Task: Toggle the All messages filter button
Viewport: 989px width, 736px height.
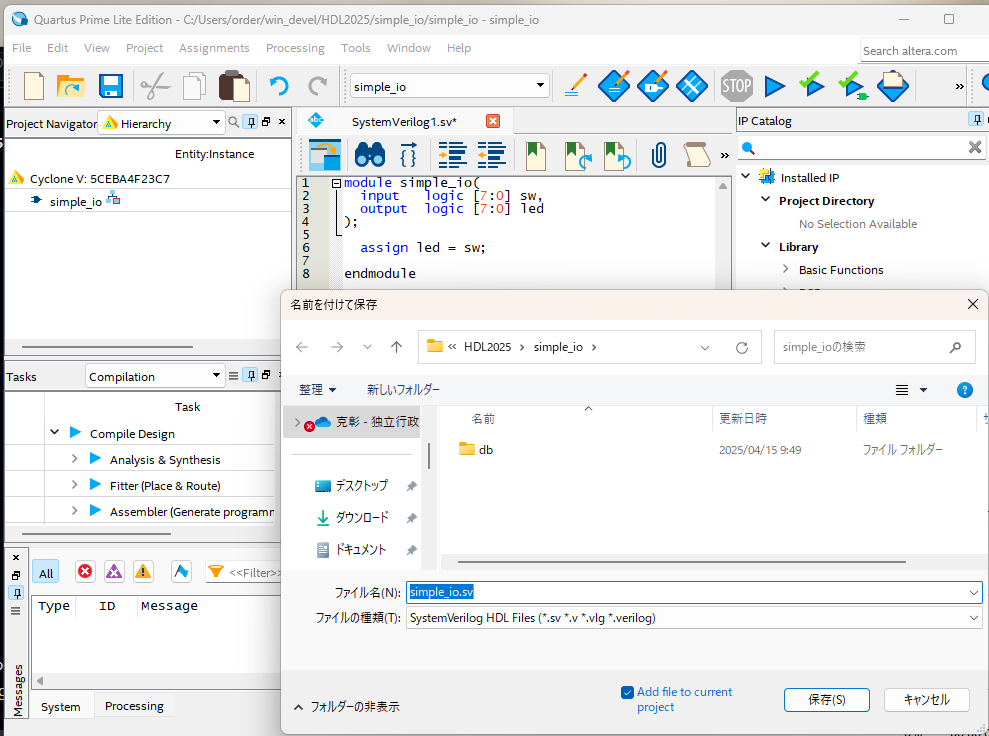Action: pos(45,573)
